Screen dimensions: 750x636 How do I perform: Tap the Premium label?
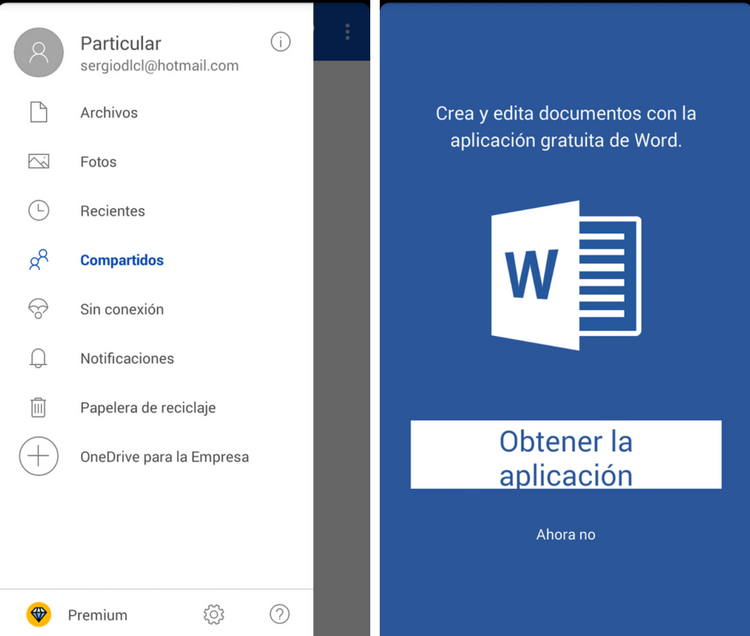click(x=98, y=615)
